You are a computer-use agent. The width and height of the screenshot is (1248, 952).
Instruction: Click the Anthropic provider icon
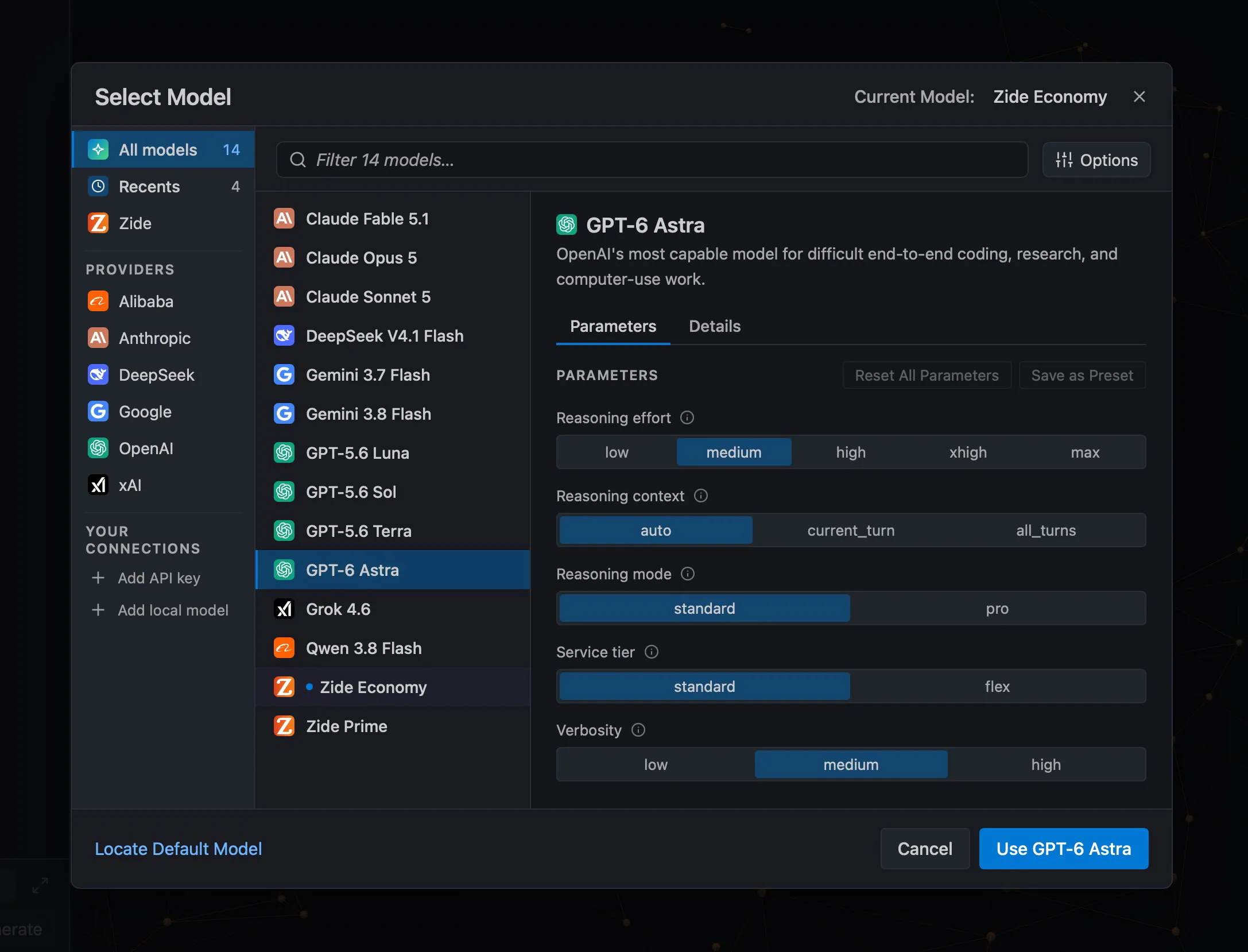point(98,338)
